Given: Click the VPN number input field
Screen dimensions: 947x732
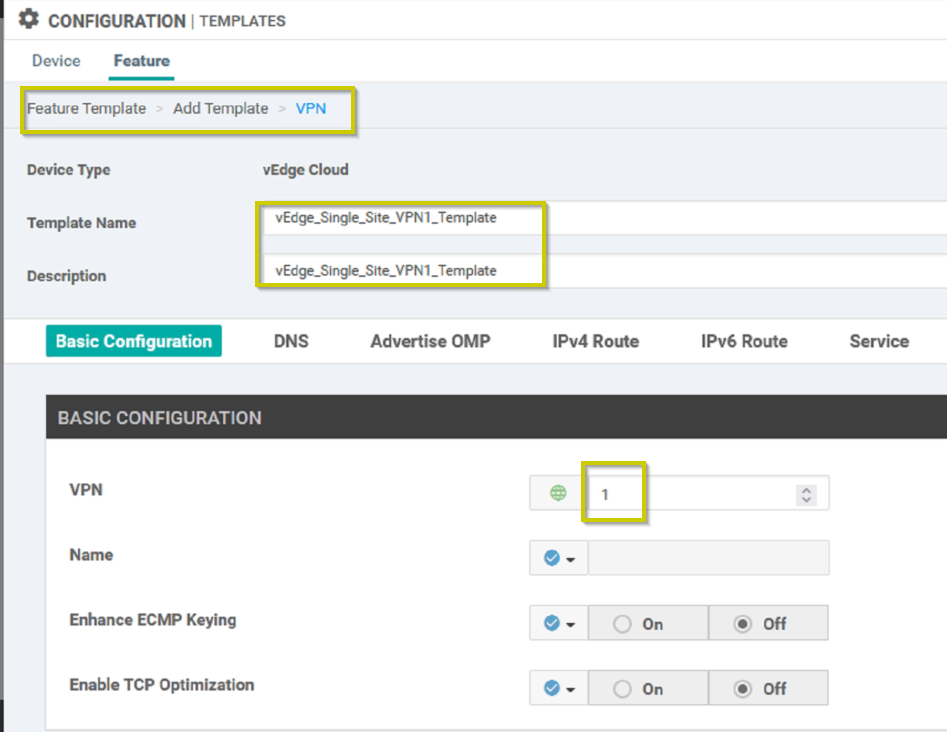Looking at the screenshot, I should 708,493.
